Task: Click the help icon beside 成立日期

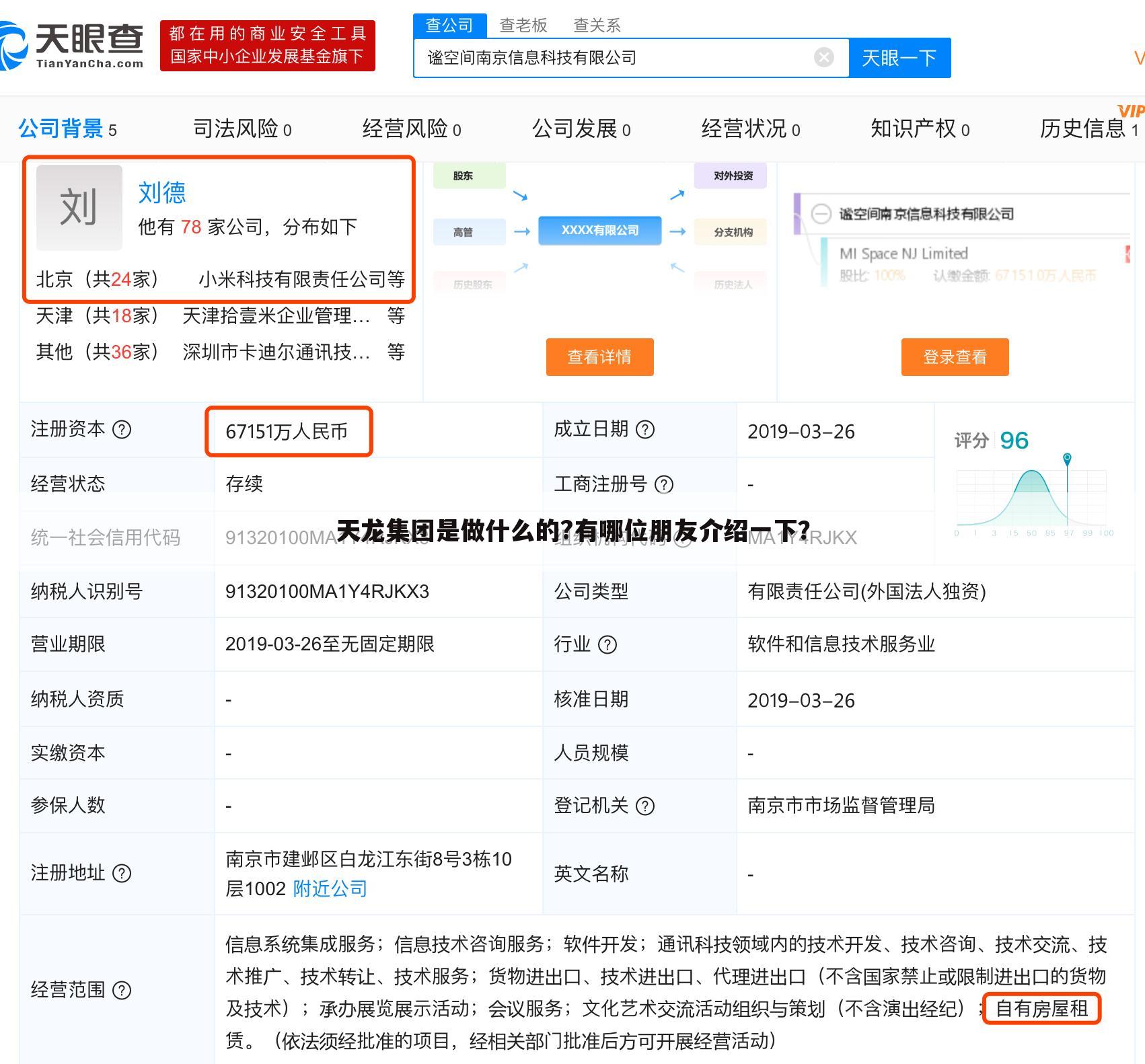Action: pos(645,430)
